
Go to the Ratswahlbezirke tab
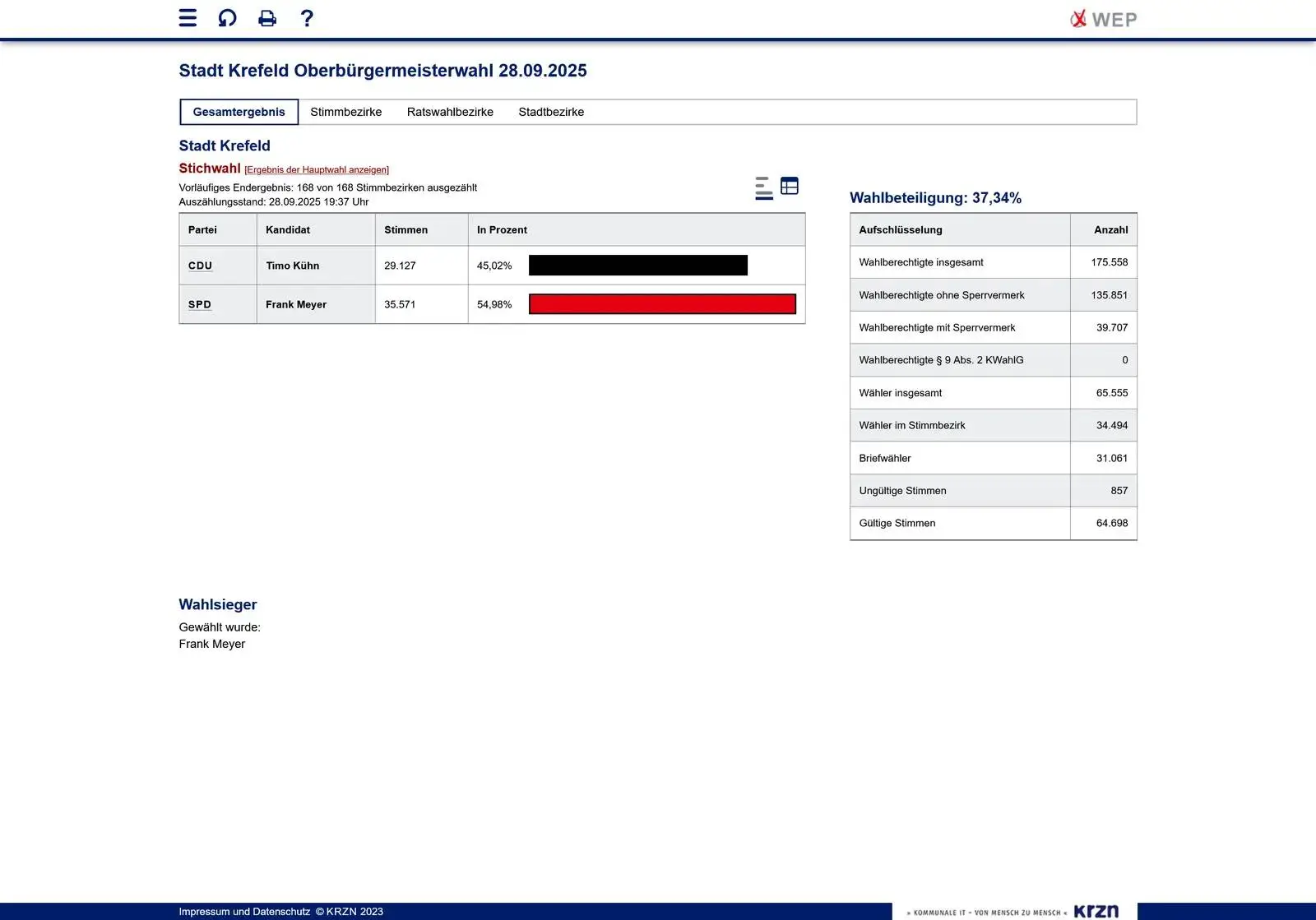[x=450, y=112]
